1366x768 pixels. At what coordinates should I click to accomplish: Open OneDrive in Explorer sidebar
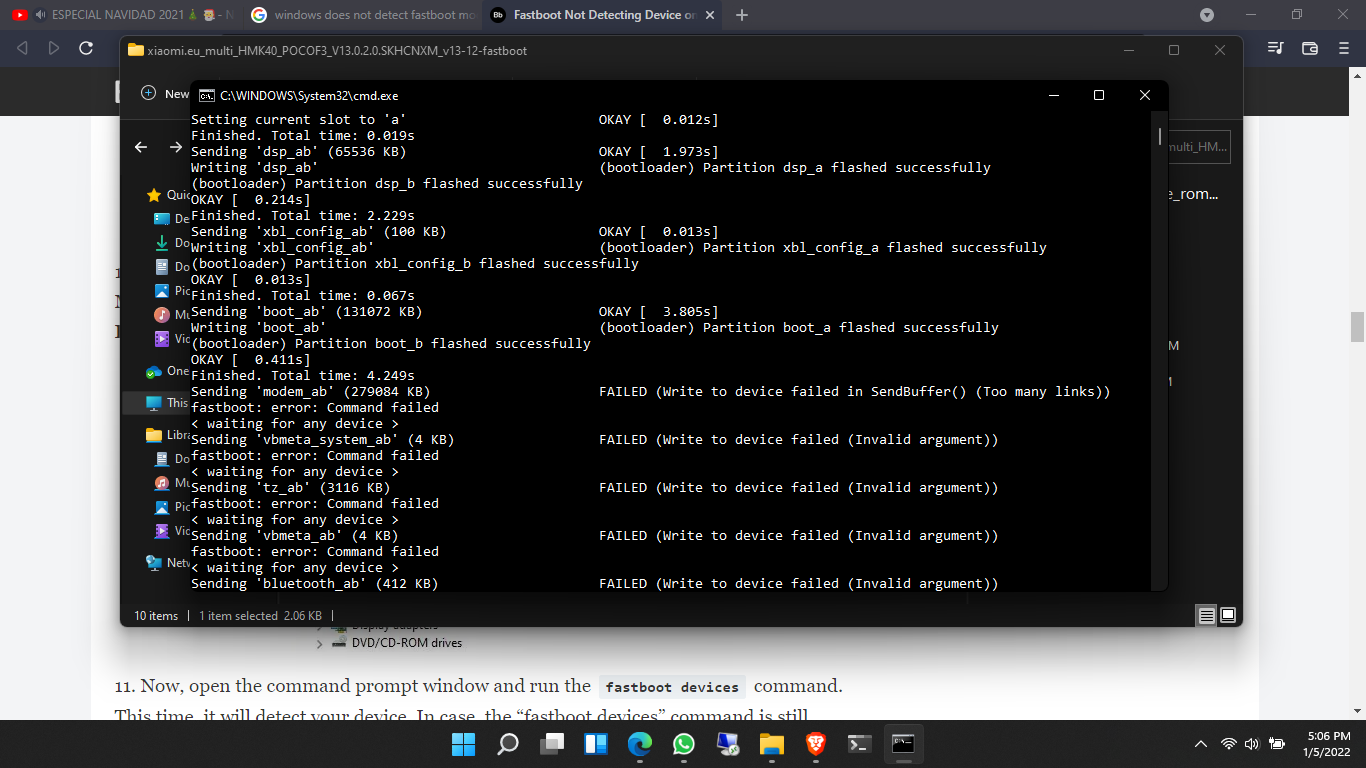[168, 371]
